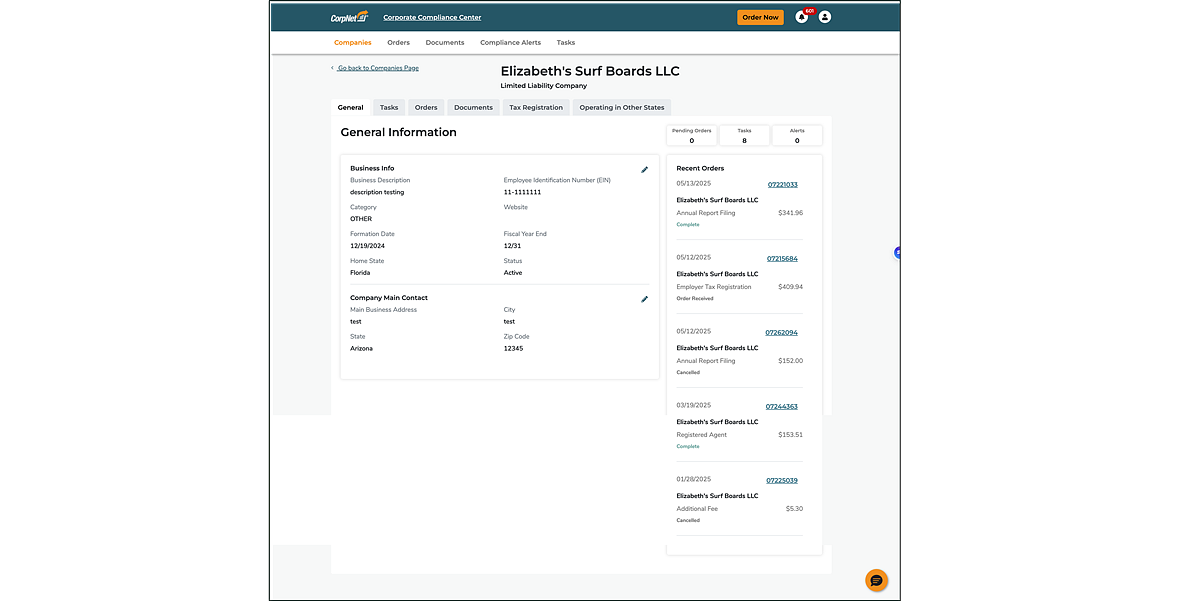Click the blue side widget icon

(x=897, y=253)
